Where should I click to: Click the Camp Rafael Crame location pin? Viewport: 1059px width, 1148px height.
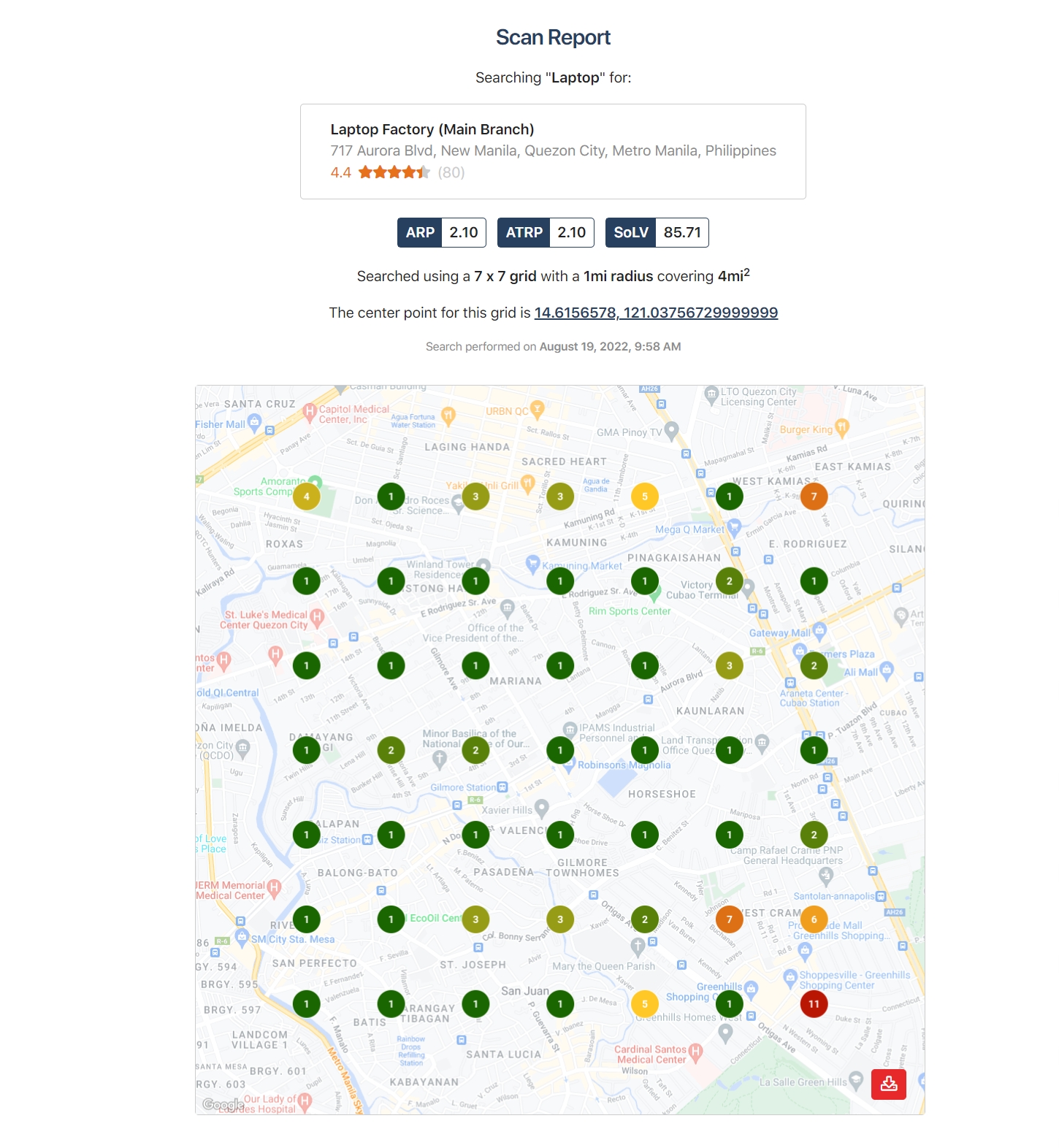[826, 875]
